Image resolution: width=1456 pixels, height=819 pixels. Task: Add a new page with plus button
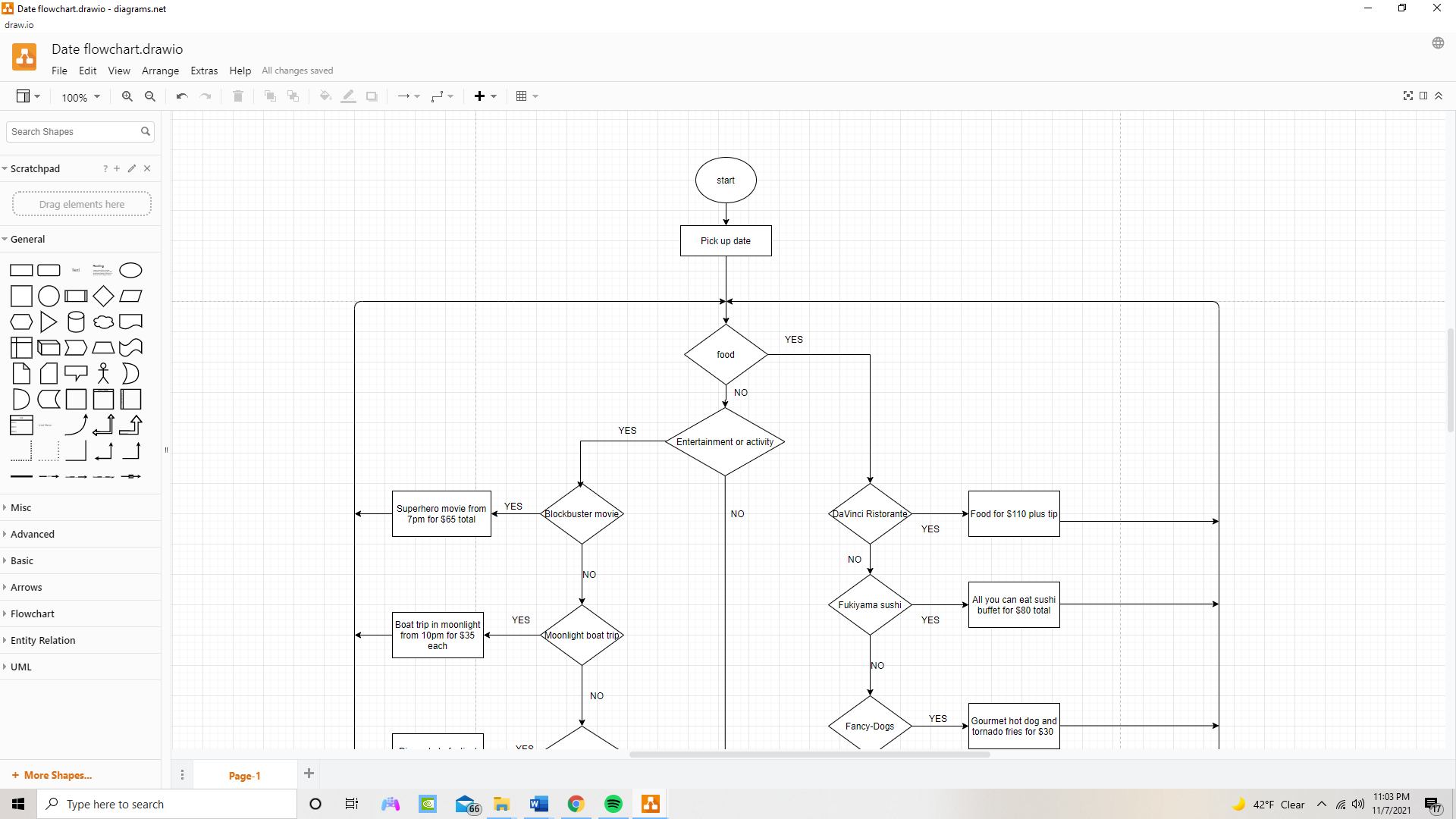pos(309,773)
